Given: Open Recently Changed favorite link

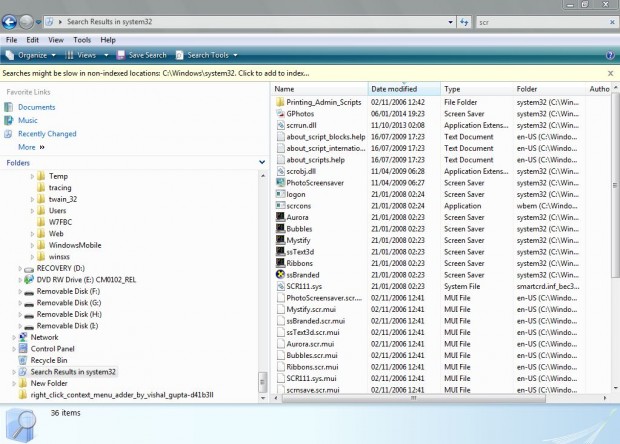Looking at the screenshot, I should tap(47, 134).
